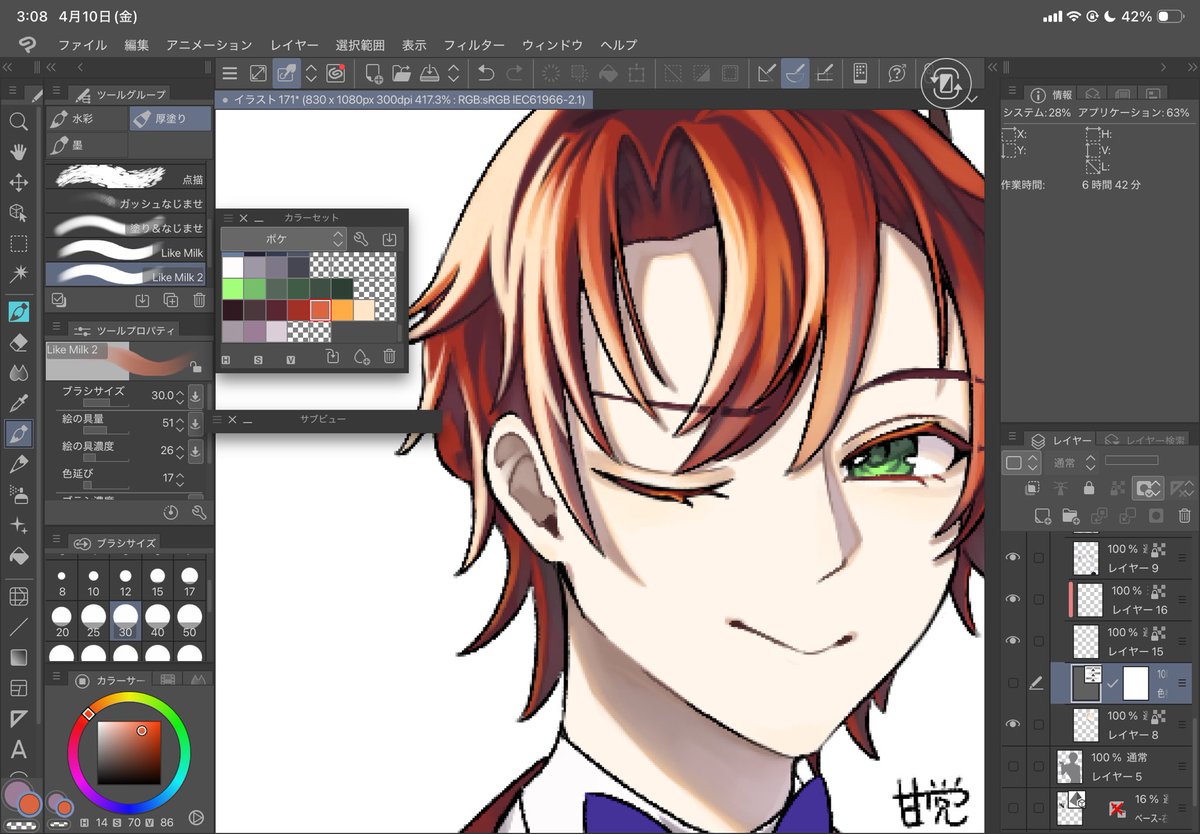Select the Auto select magic wand tool

click(x=18, y=273)
